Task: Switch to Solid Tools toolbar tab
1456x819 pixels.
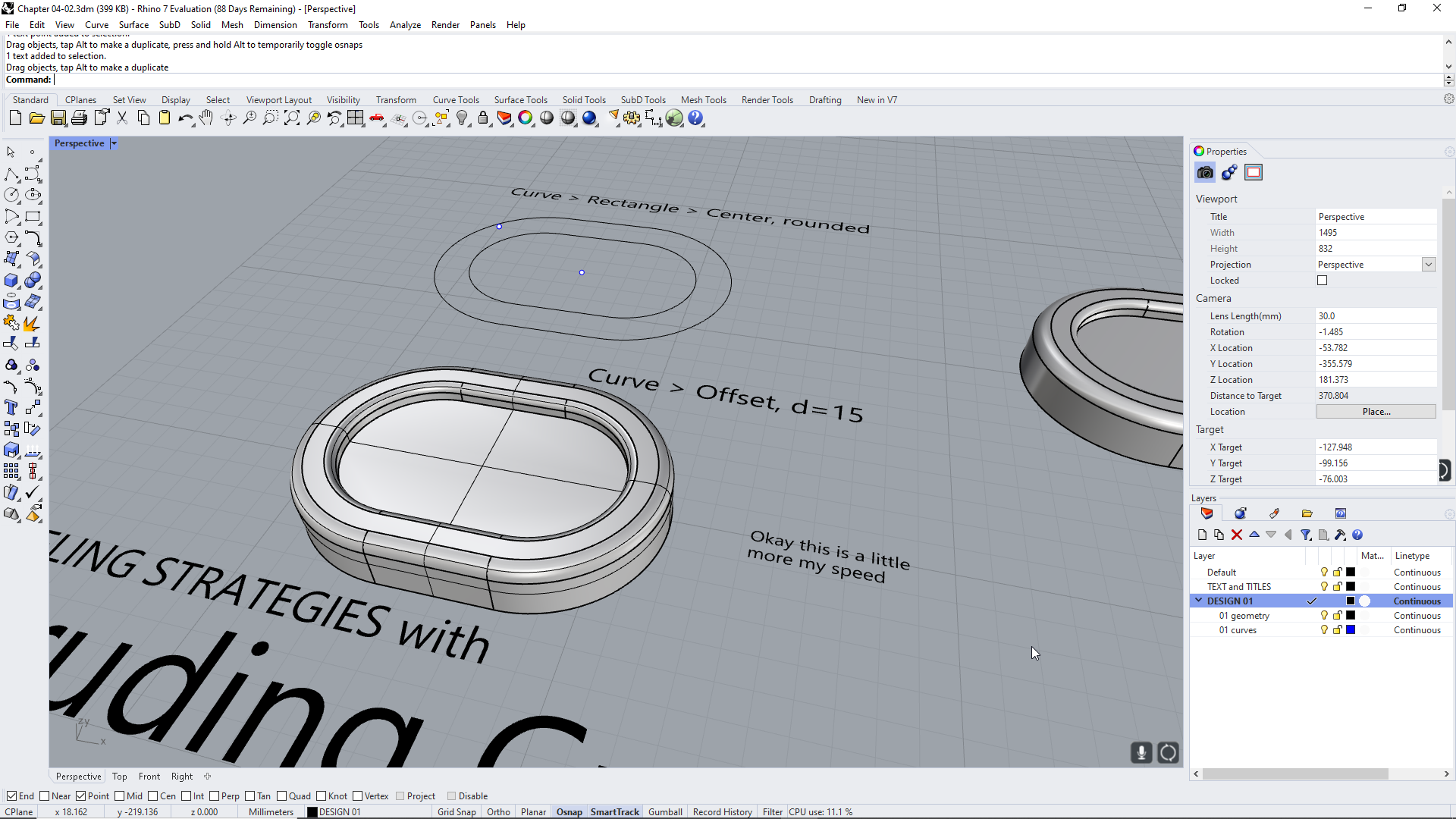Action: tap(584, 100)
